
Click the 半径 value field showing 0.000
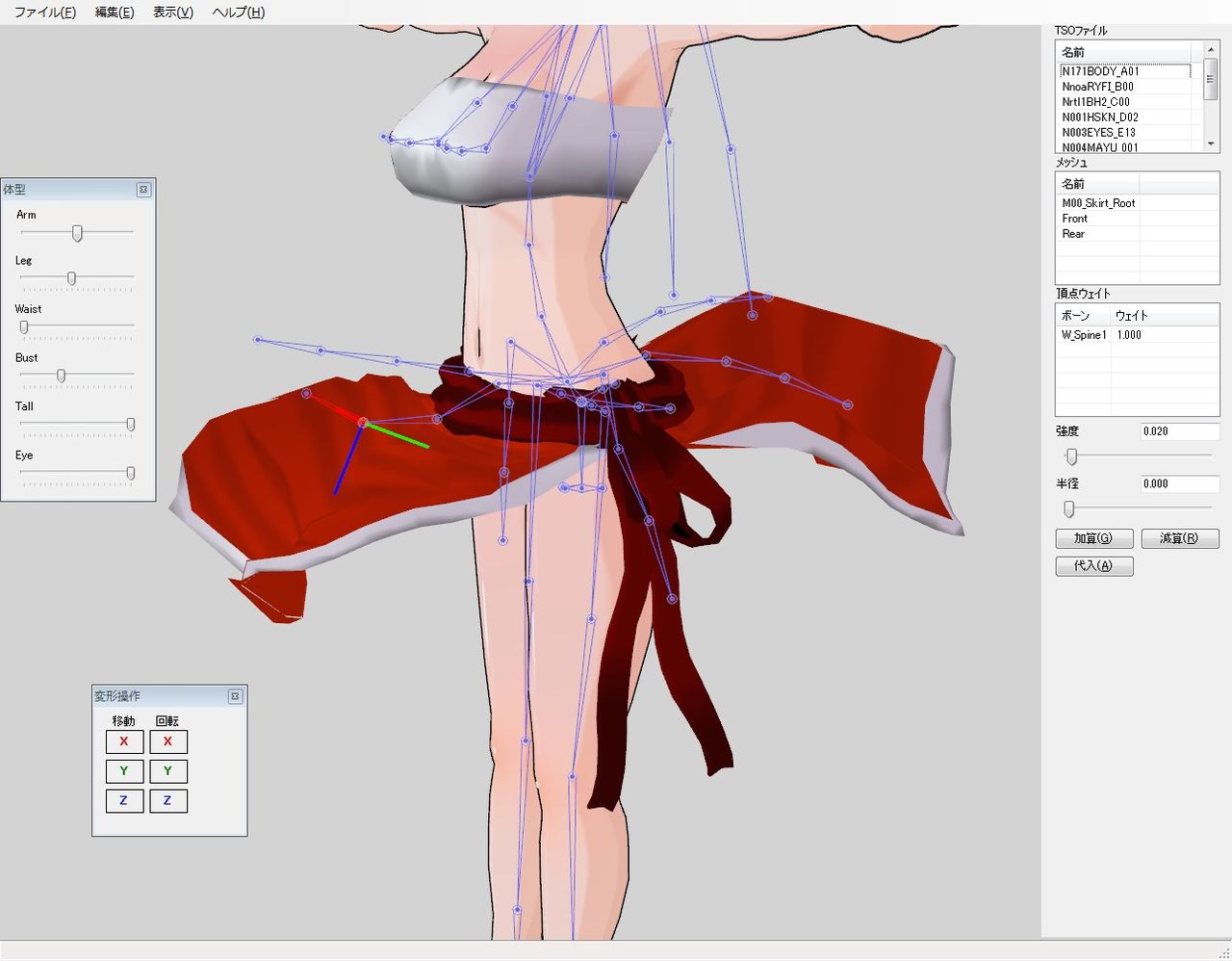click(1180, 484)
